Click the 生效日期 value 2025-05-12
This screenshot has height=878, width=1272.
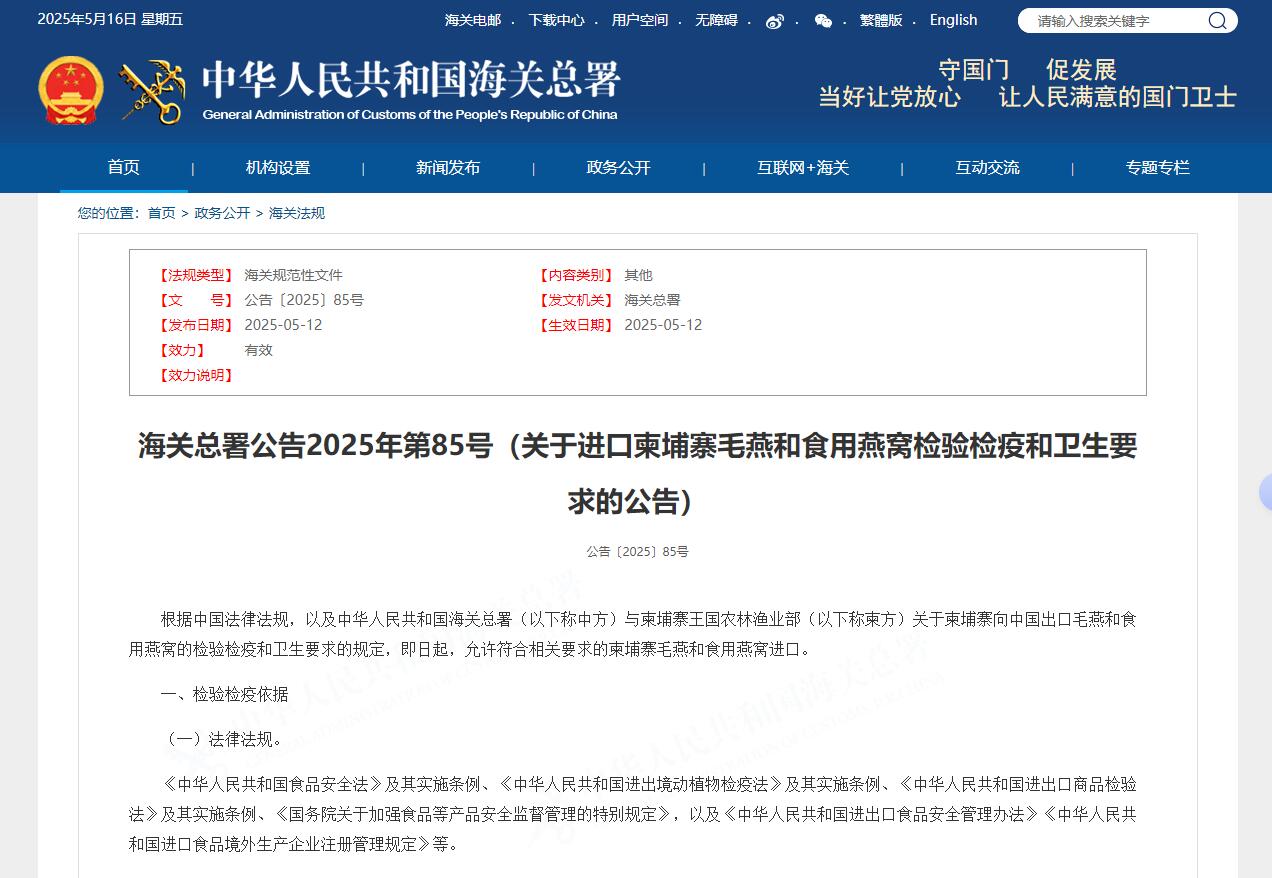(663, 325)
